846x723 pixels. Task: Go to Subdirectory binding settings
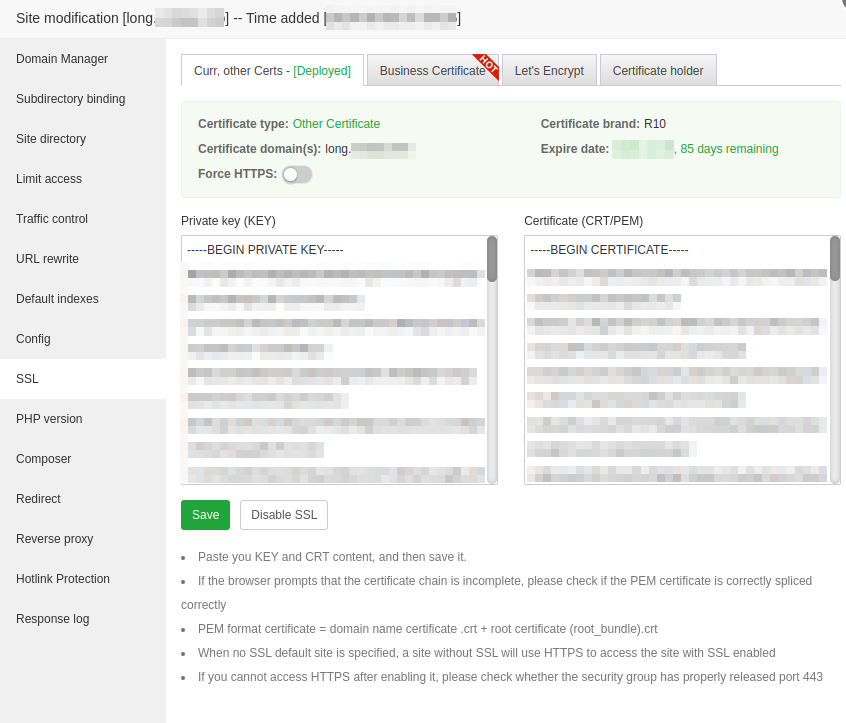71,99
